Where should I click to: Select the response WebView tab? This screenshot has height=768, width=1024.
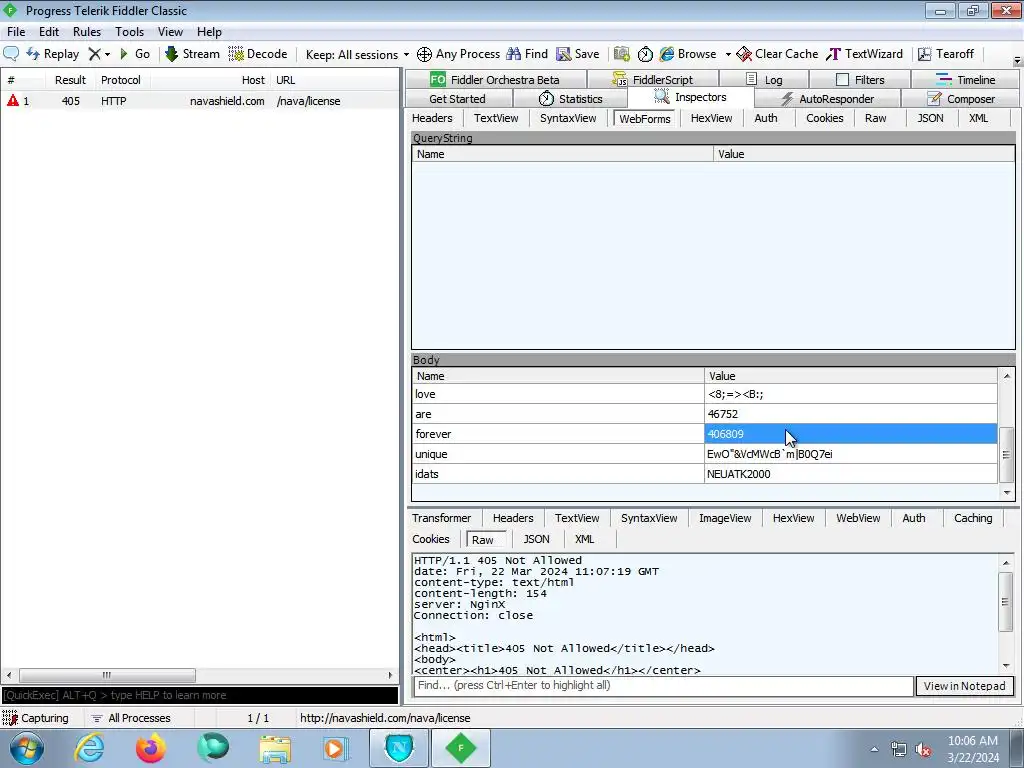(x=858, y=518)
